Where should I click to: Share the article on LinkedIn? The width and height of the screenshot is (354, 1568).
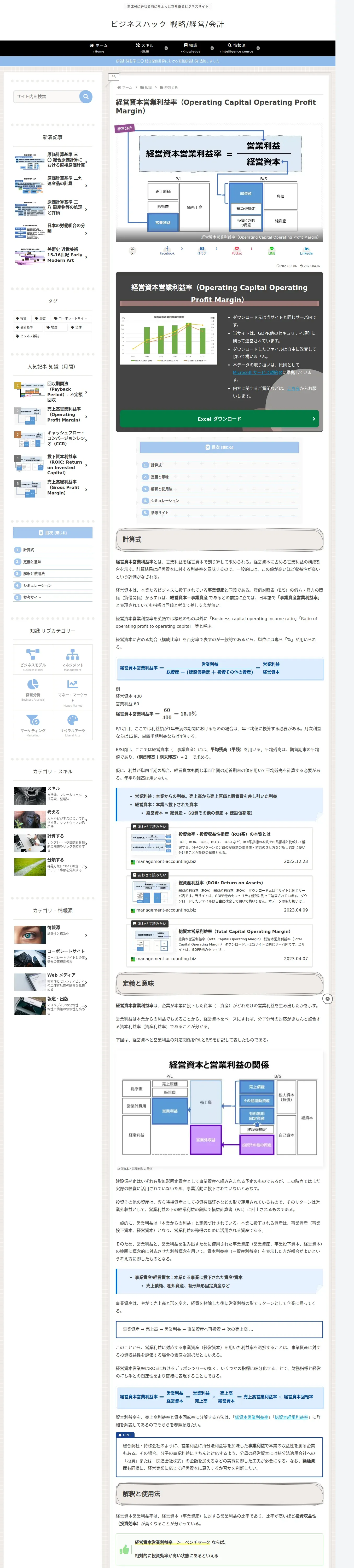pyautogui.click(x=306, y=250)
